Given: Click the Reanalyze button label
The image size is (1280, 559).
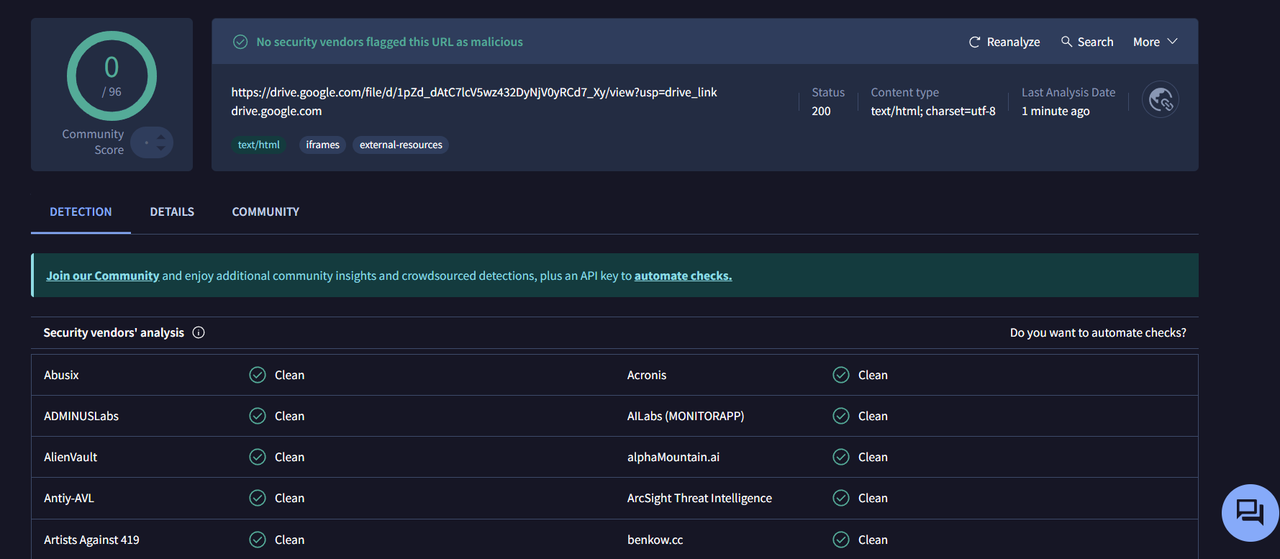Looking at the screenshot, I should point(1013,42).
